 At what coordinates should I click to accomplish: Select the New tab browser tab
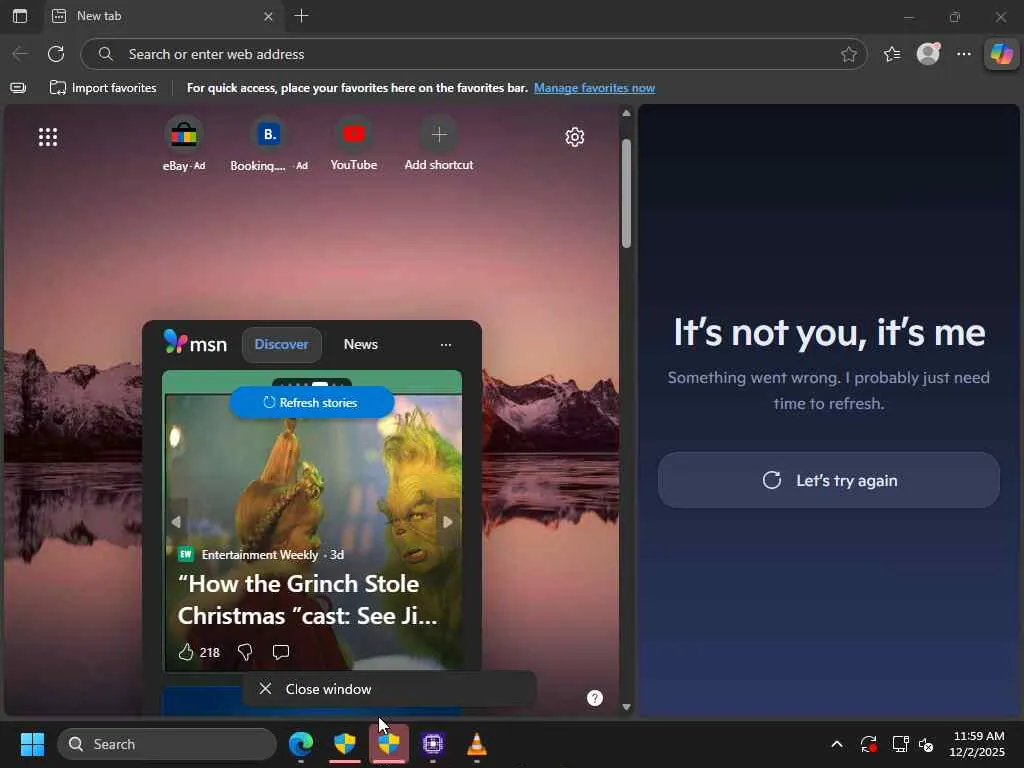pos(163,16)
